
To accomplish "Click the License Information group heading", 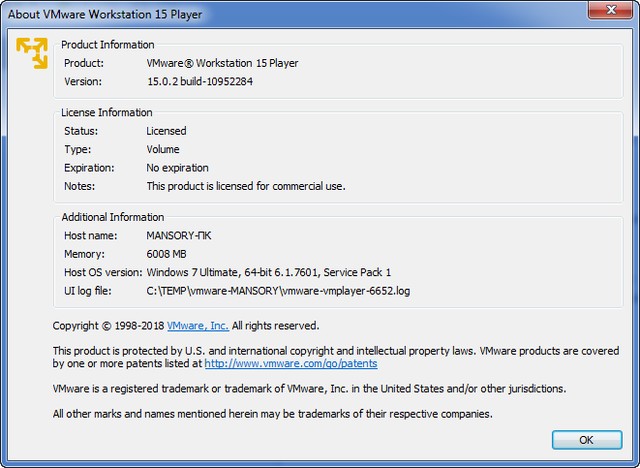I will point(107,112).
